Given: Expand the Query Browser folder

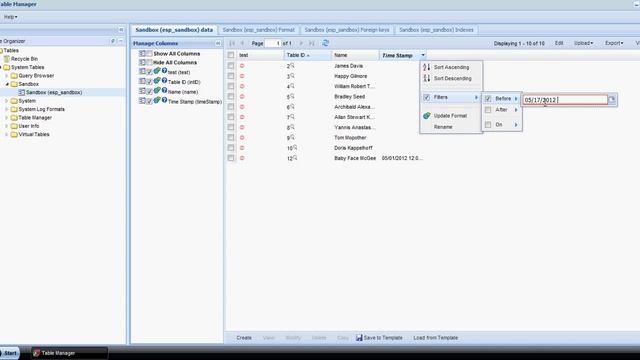Looking at the screenshot, I should point(7,76).
